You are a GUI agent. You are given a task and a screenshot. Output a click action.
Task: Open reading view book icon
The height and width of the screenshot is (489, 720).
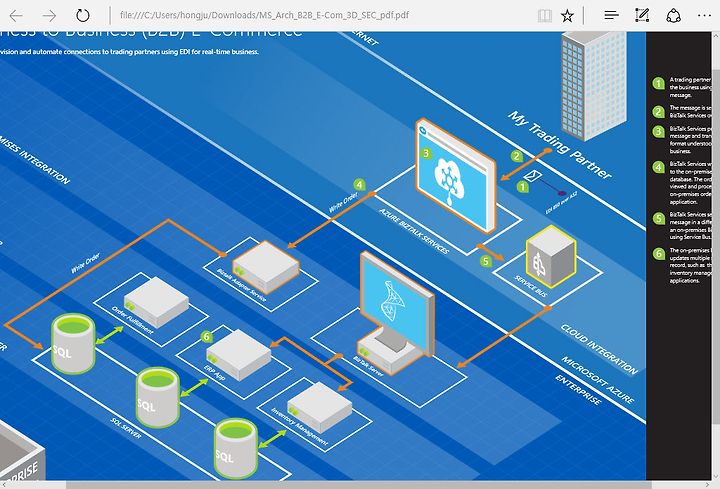545,16
